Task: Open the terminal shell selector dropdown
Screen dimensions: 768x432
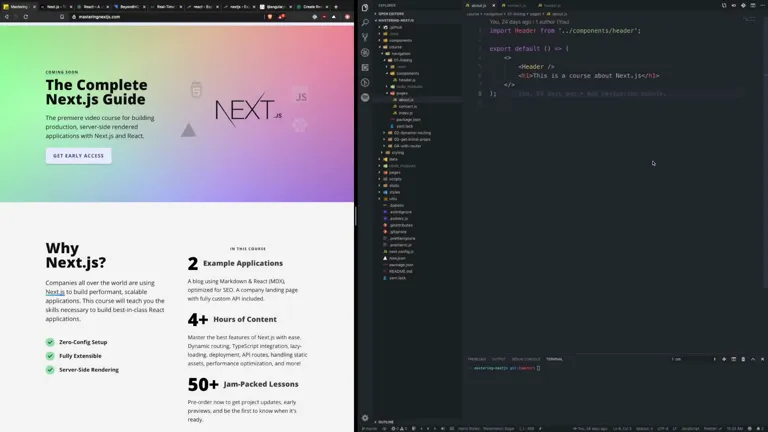Action: [693, 359]
